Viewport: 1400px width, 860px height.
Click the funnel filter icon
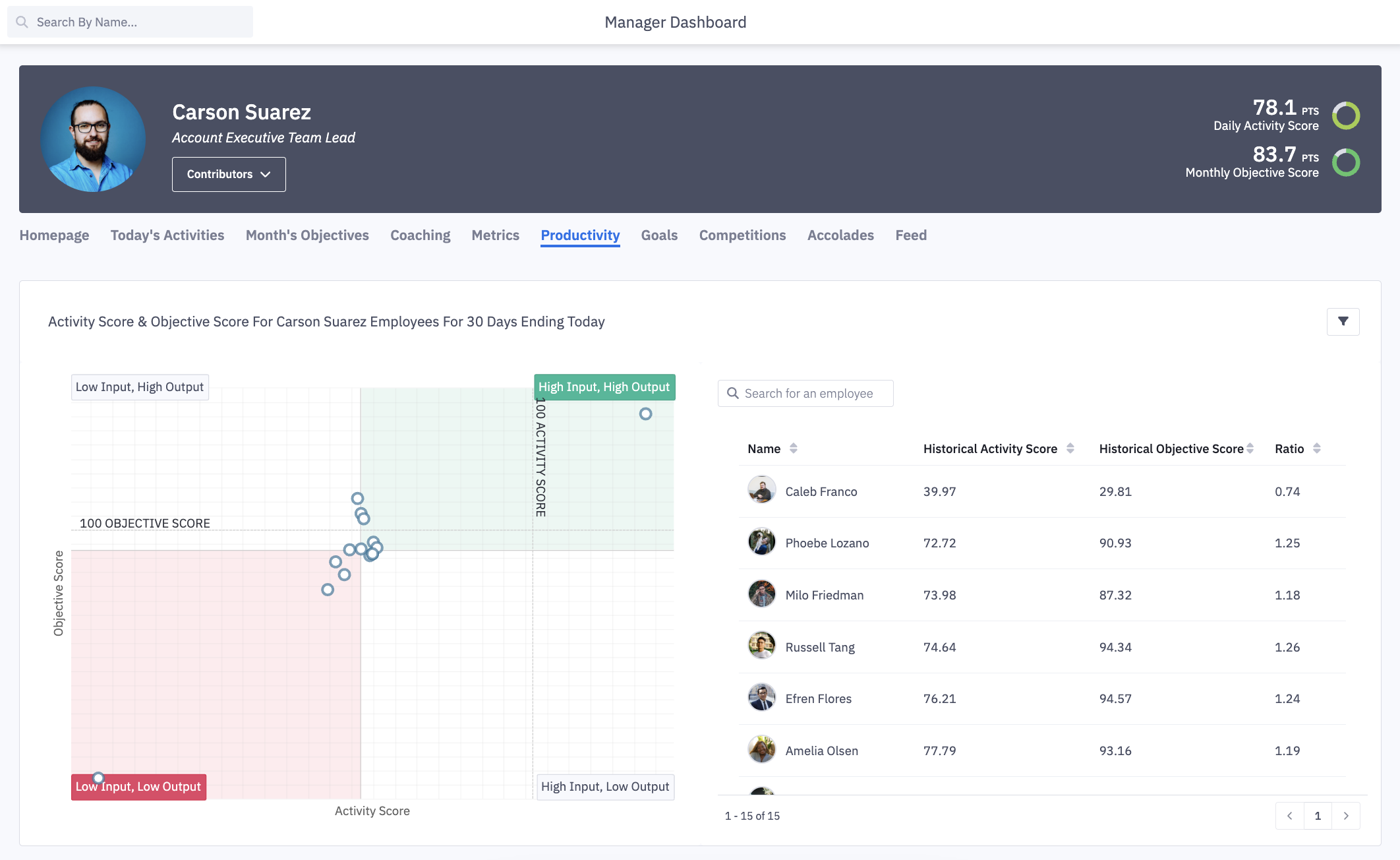(x=1343, y=322)
